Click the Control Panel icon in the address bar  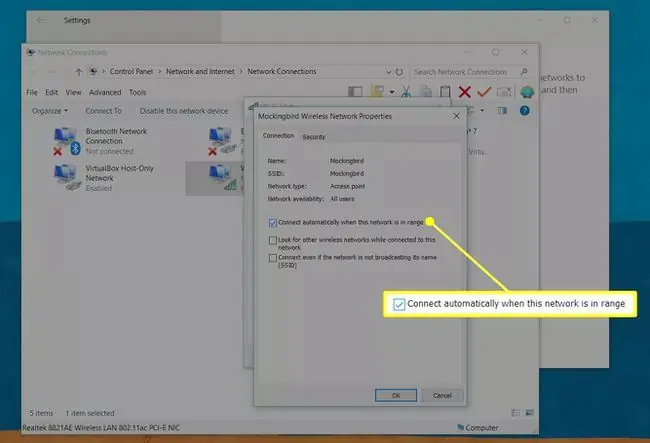(93, 72)
